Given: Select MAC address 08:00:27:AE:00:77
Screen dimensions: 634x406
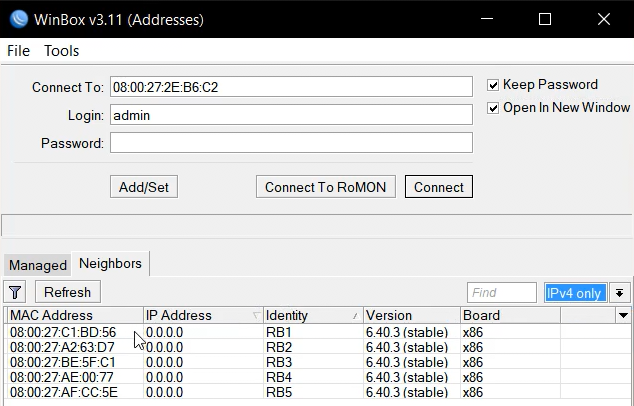Looking at the screenshot, I should [62, 377].
